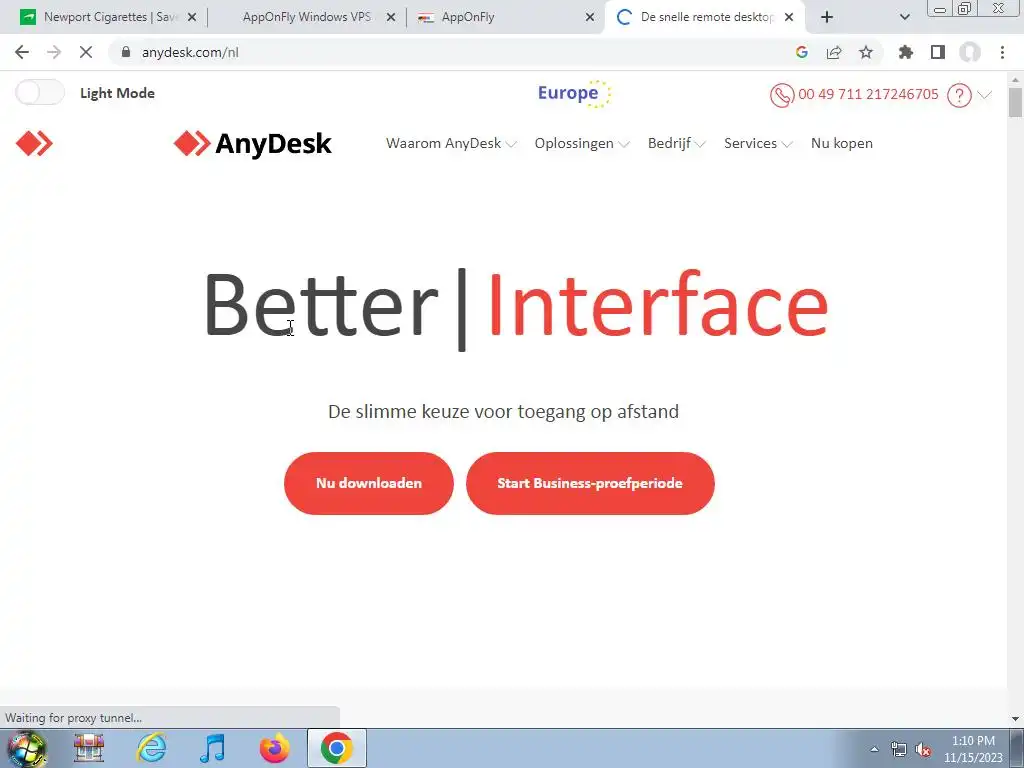
Task: Click phone number 00 49 711 217246705
Action: (x=869, y=95)
